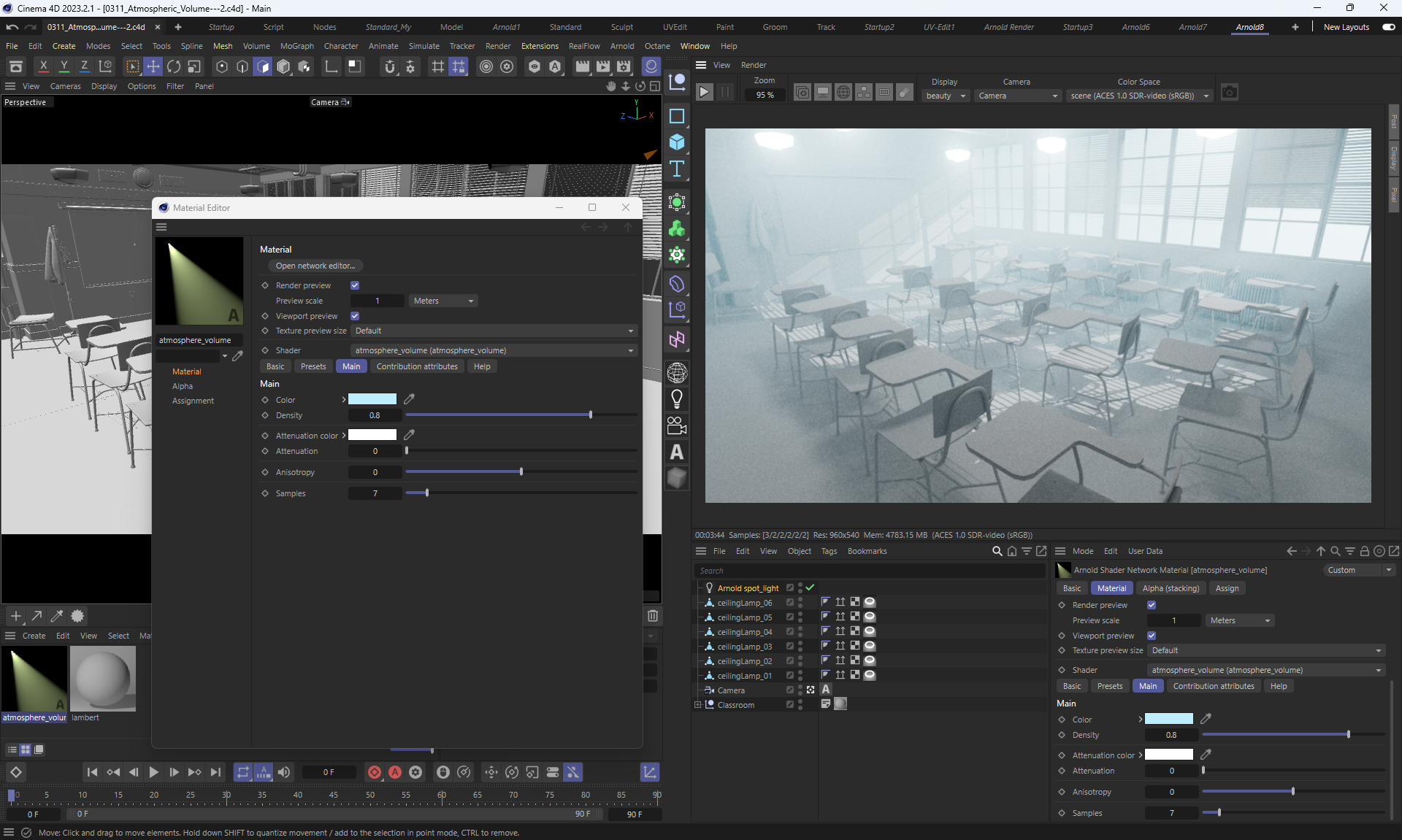Click the Camera object icon in palette

677,425
